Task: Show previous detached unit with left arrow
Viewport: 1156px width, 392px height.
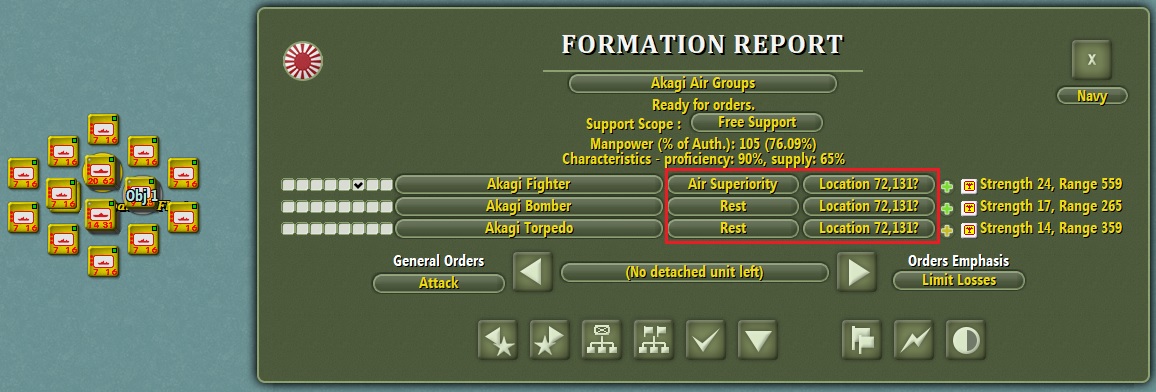Action: tap(532, 272)
